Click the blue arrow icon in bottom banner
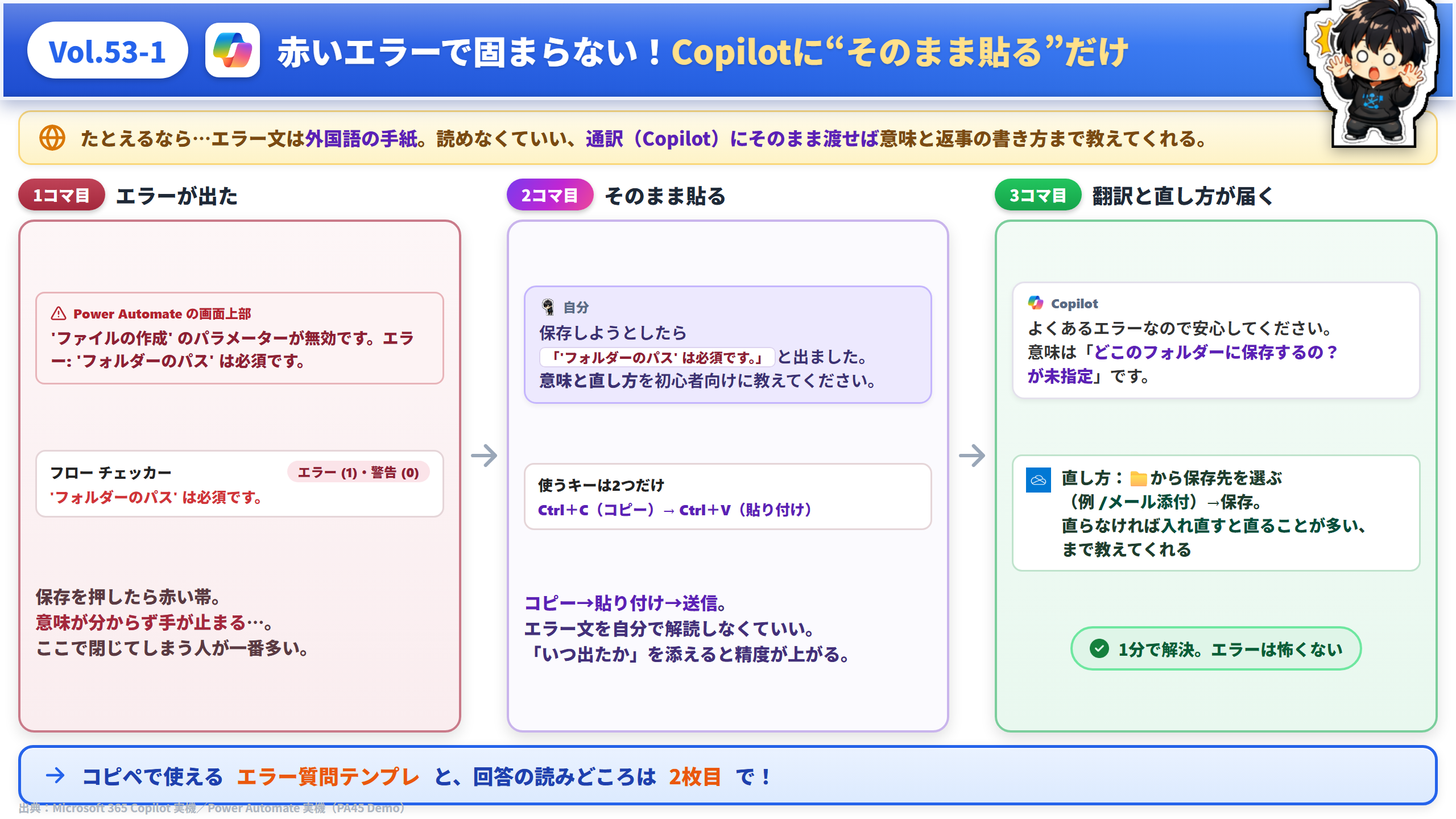The width and height of the screenshot is (1456, 819). (56, 776)
